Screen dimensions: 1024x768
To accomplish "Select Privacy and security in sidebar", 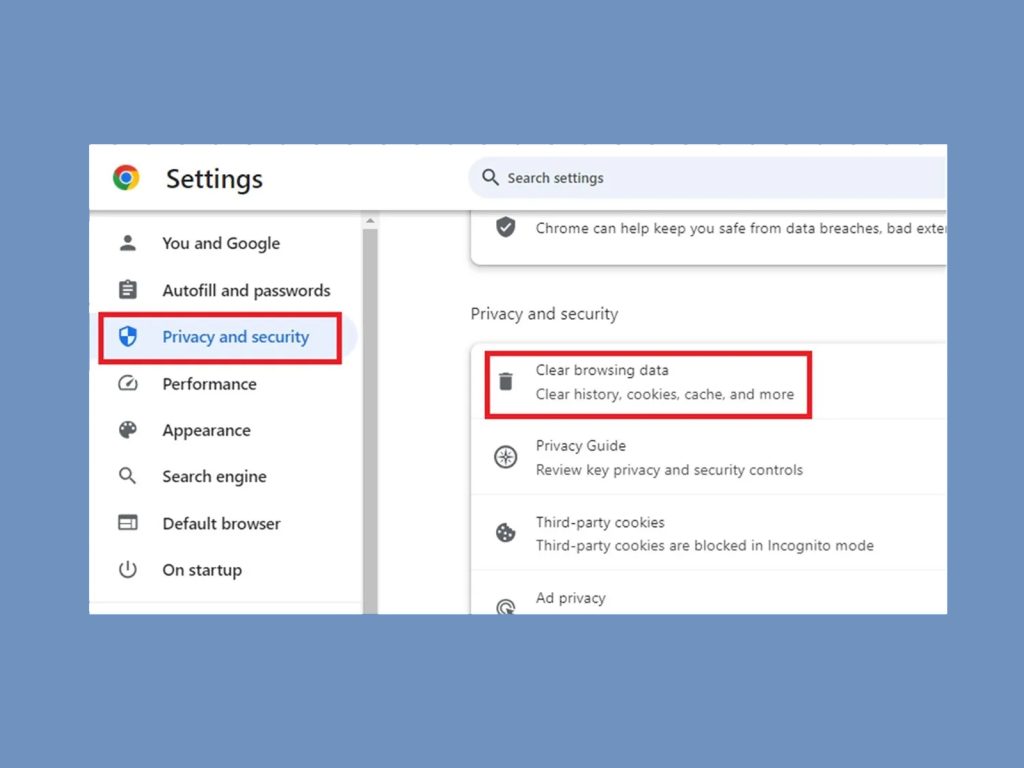I will coord(225,337).
